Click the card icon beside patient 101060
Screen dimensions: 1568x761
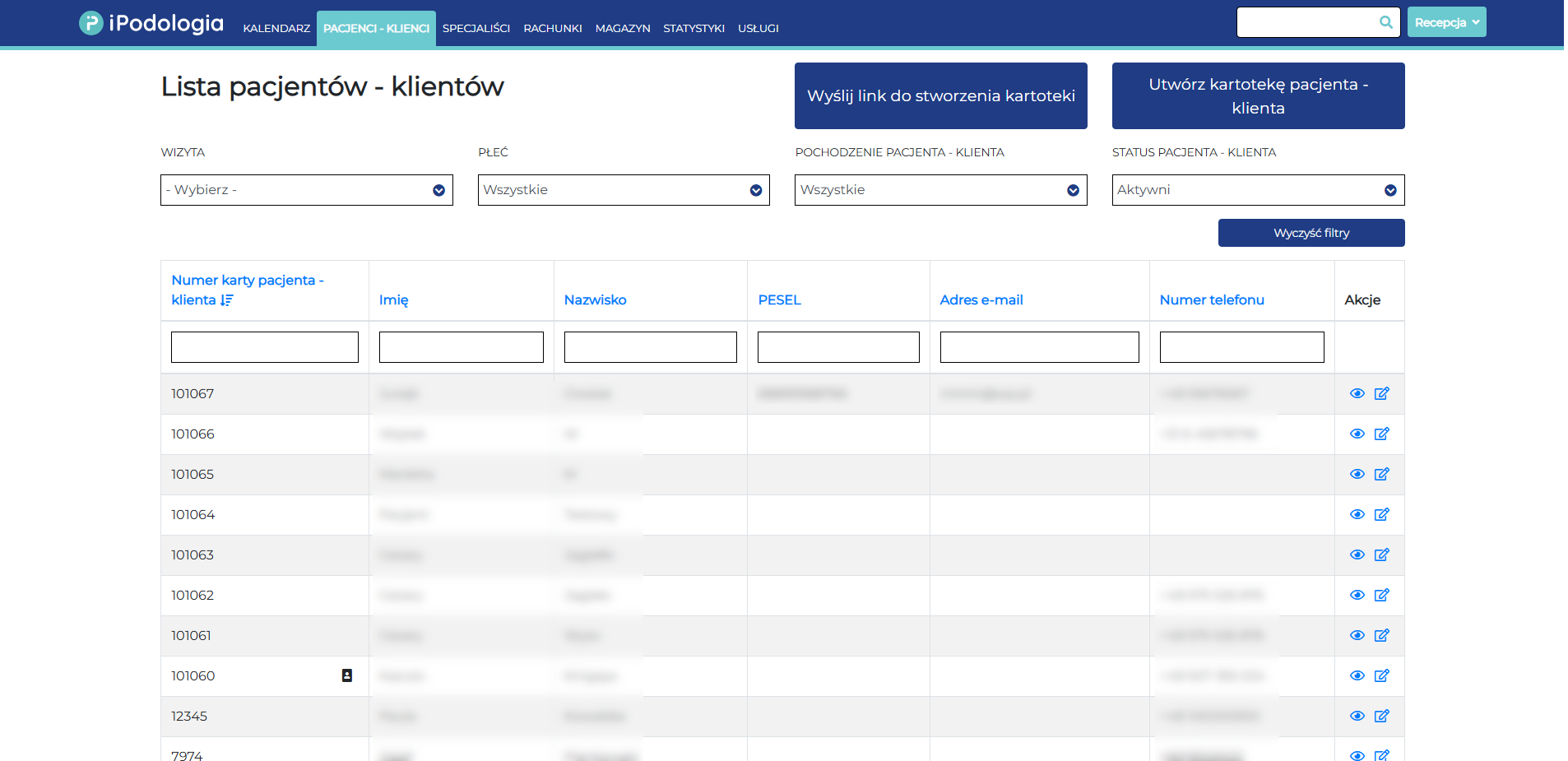click(x=347, y=675)
